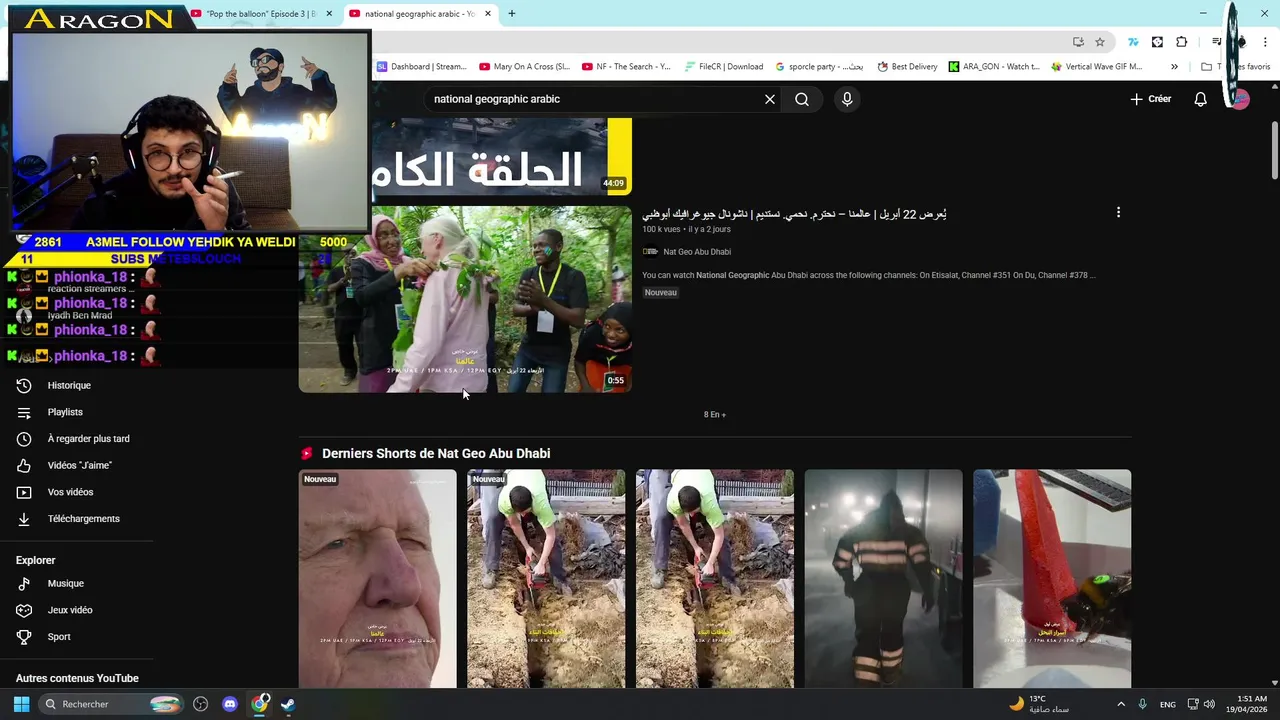The width and height of the screenshot is (1280, 720).
Task: Open Windows Start menu
Action: coord(21,704)
